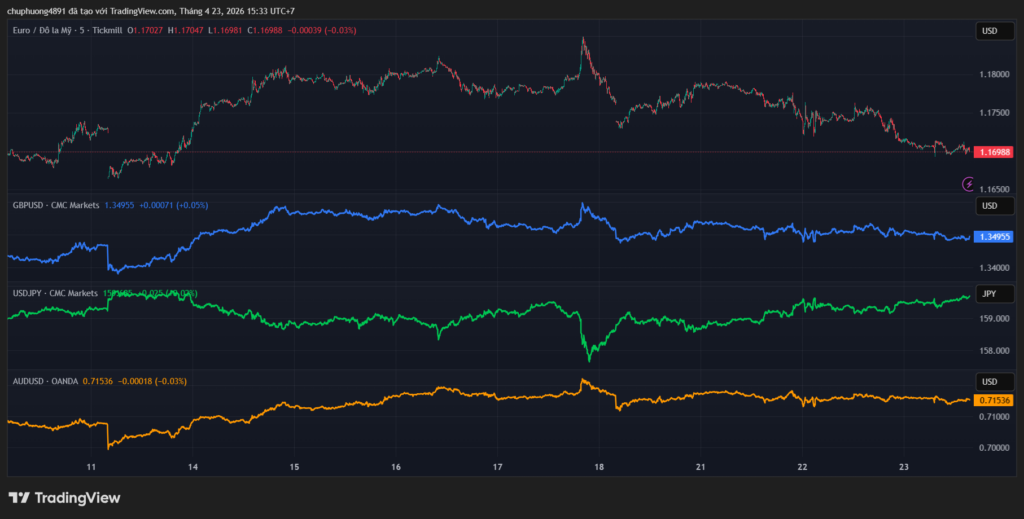Open the USD currency badge in the GBPUSD pane
1024x519 pixels.
[x=990, y=206]
